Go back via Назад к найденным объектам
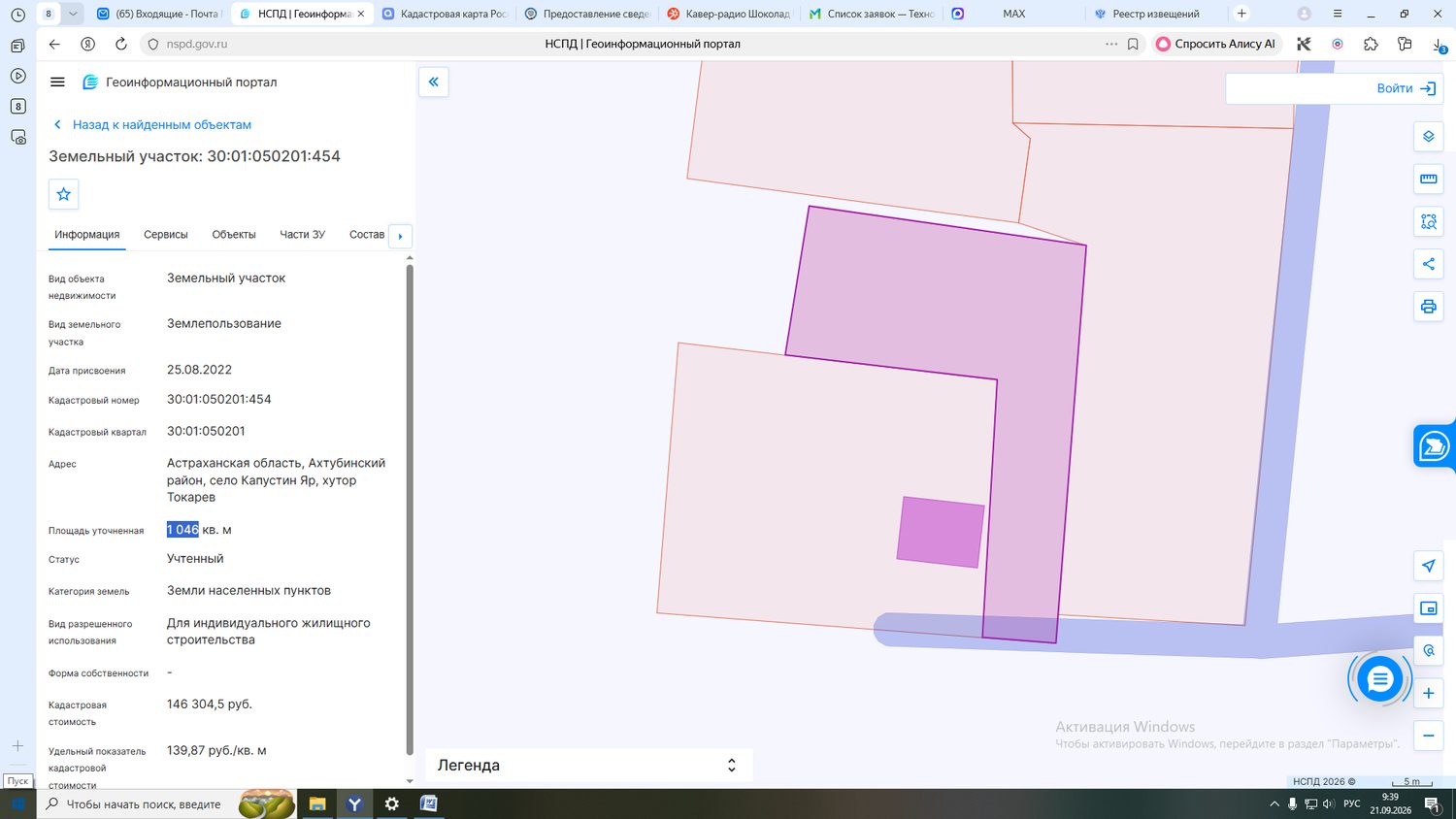 coord(152,124)
